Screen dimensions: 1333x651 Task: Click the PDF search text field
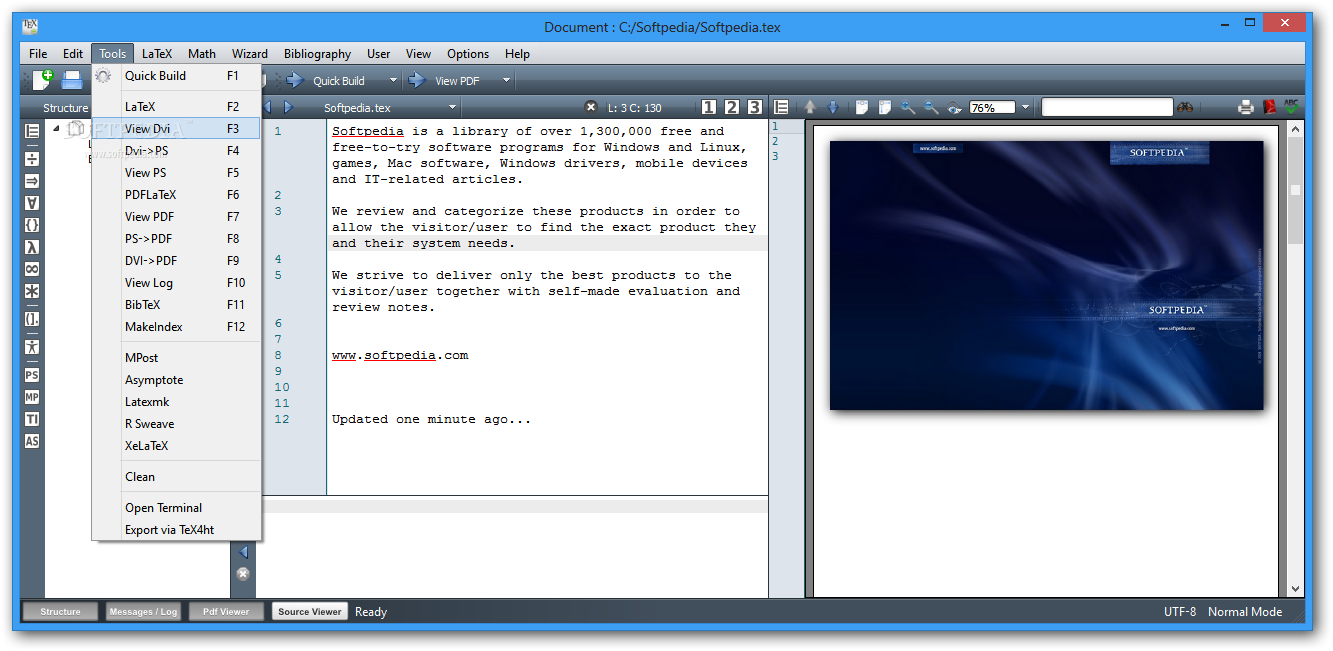coord(1107,107)
